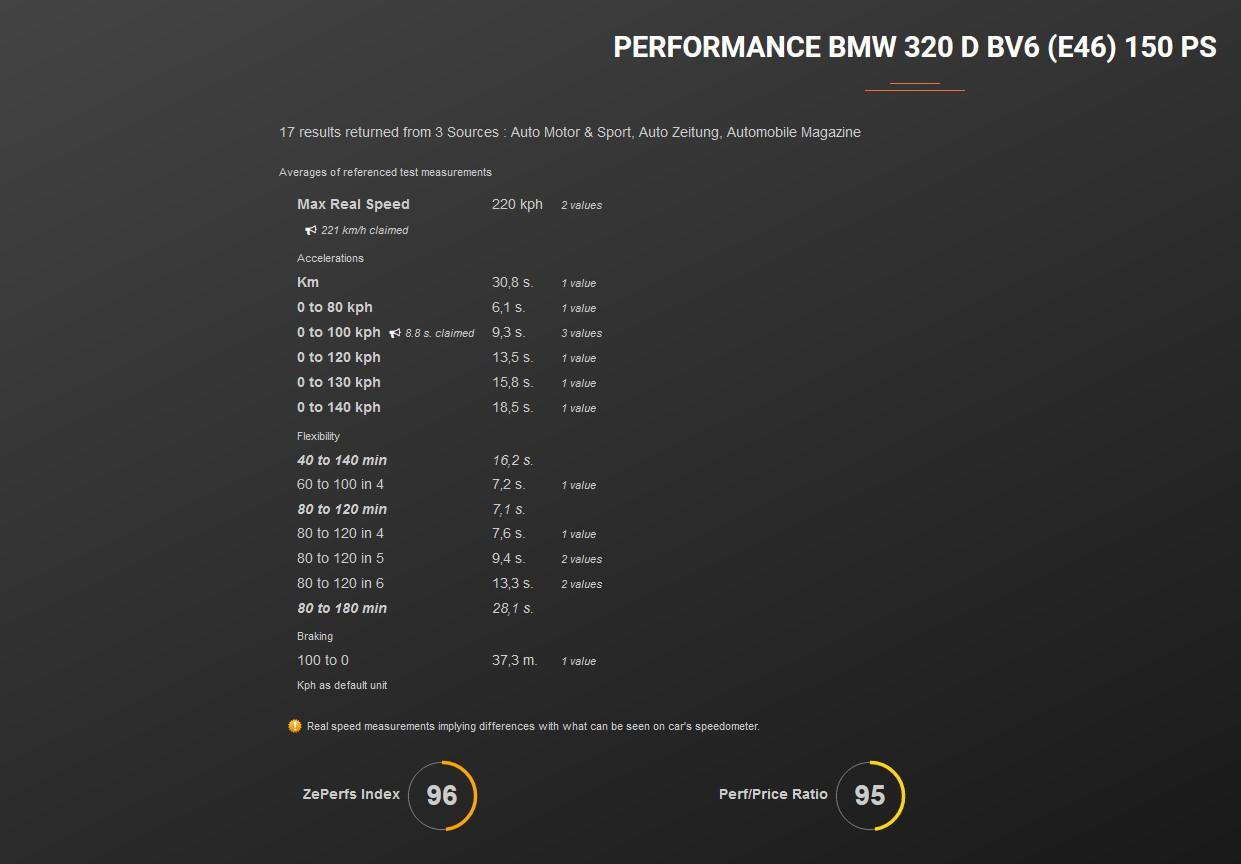Click '2 values' in the 80 to 120 in 6 row
The image size is (1241, 864).
tap(581, 584)
